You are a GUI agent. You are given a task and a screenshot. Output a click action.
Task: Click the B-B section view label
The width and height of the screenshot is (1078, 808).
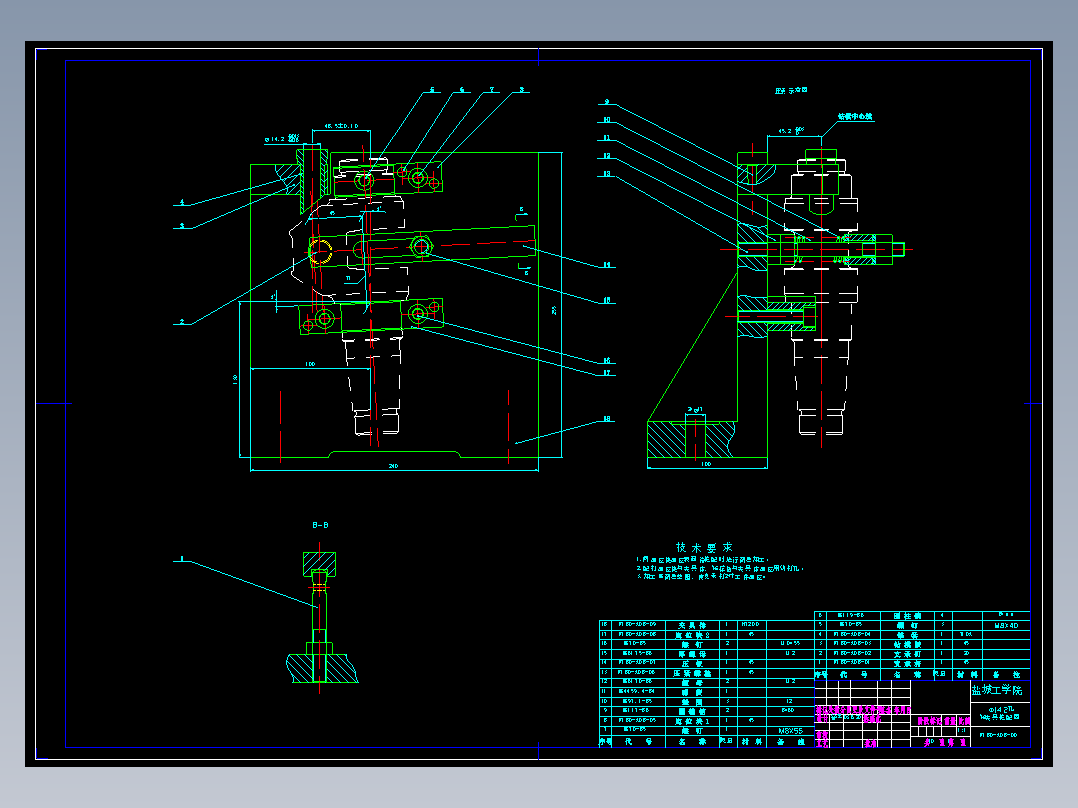[320, 525]
